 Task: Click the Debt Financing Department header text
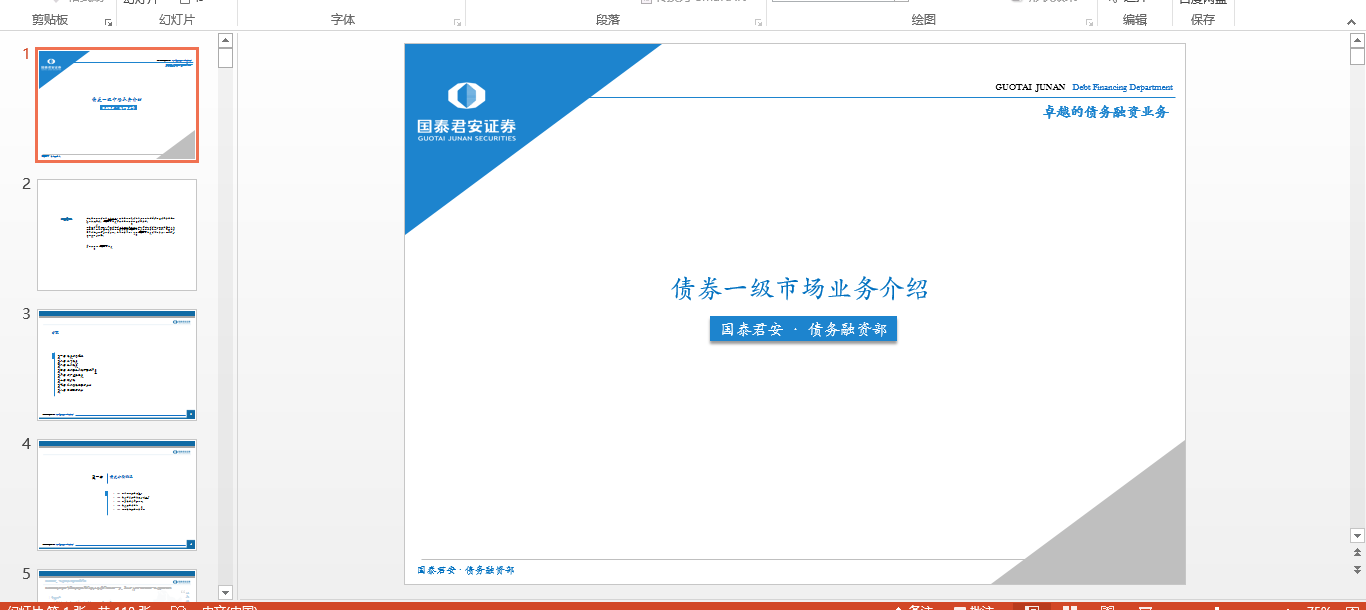(x=1122, y=87)
